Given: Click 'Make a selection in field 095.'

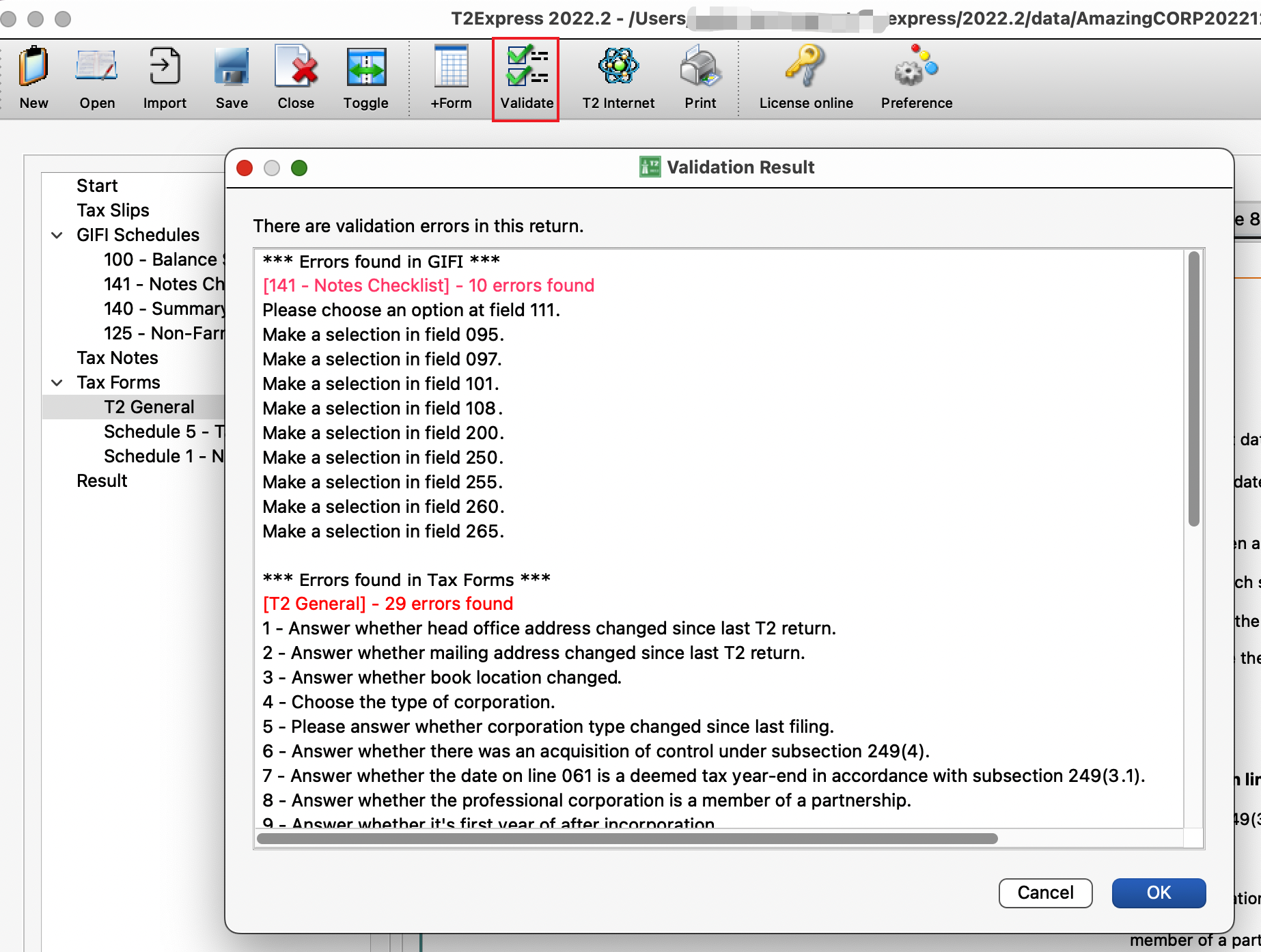Looking at the screenshot, I should (x=383, y=335).
